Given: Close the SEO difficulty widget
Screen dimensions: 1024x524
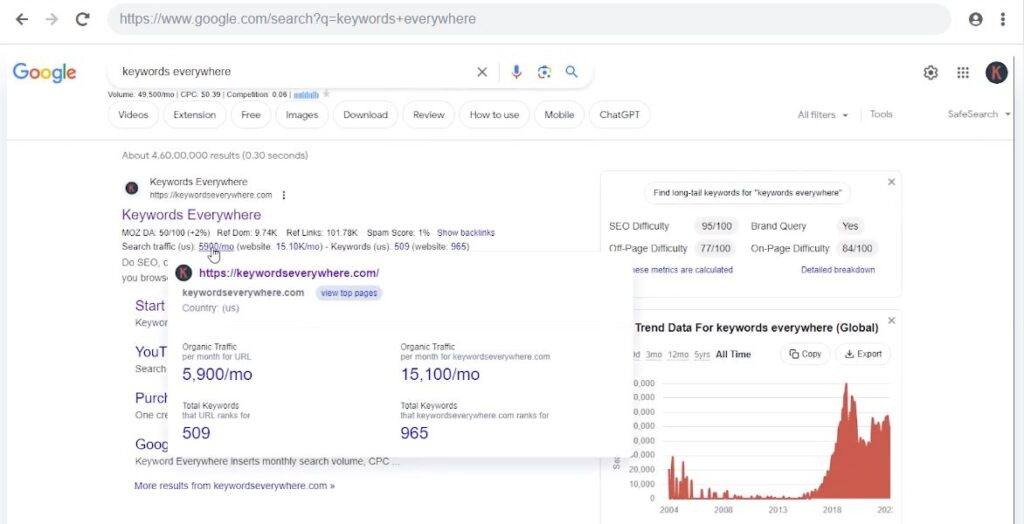Looking at the screenshot, I should (891, 182).
